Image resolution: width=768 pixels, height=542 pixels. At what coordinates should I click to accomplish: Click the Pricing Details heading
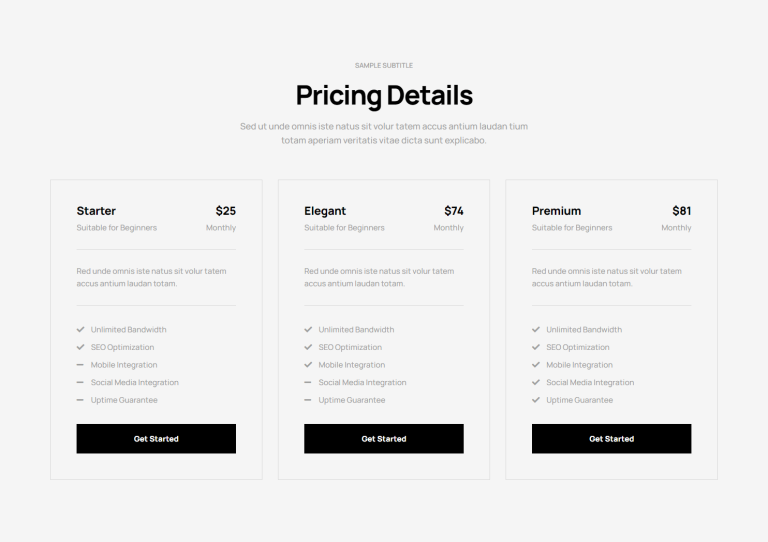384,96
